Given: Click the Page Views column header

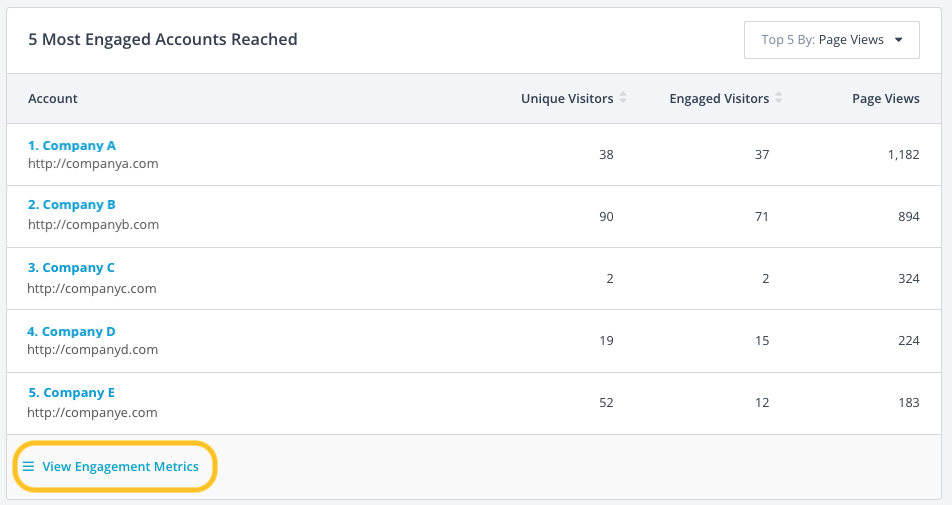Looking at the screenshot, I should [885, 99].
